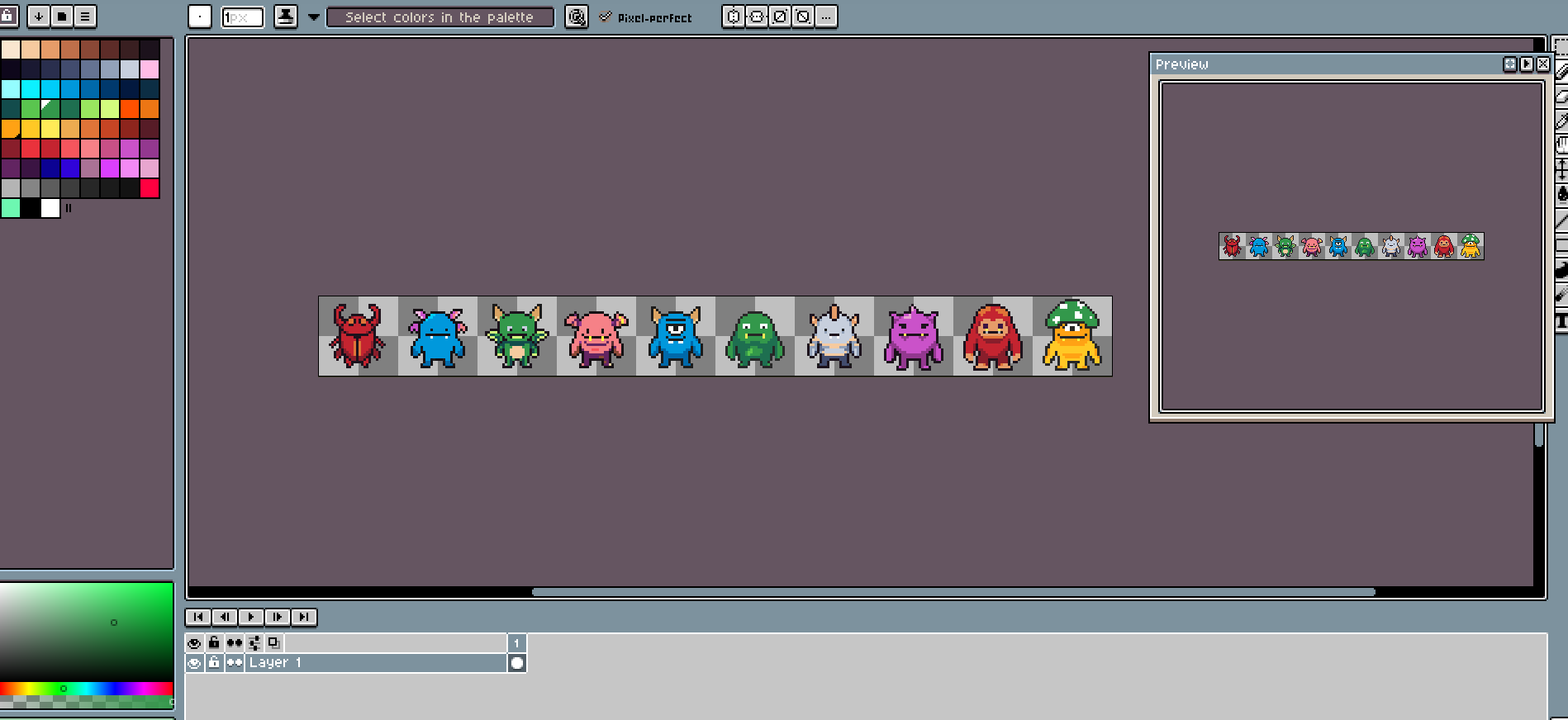Enable right diagonal symmetry
1568x720 pixels.
(x=780, y=17)
